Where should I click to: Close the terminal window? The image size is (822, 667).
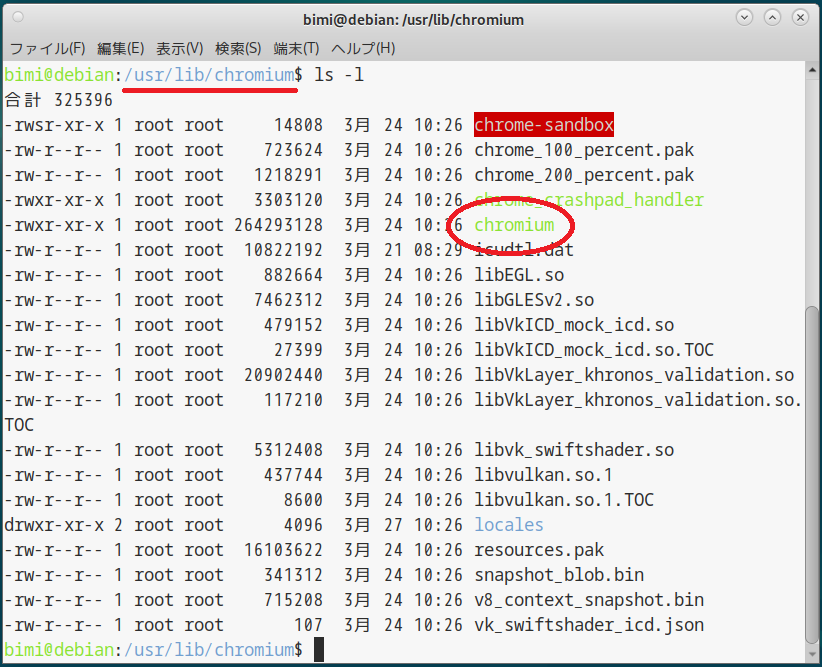pos(798,19)
